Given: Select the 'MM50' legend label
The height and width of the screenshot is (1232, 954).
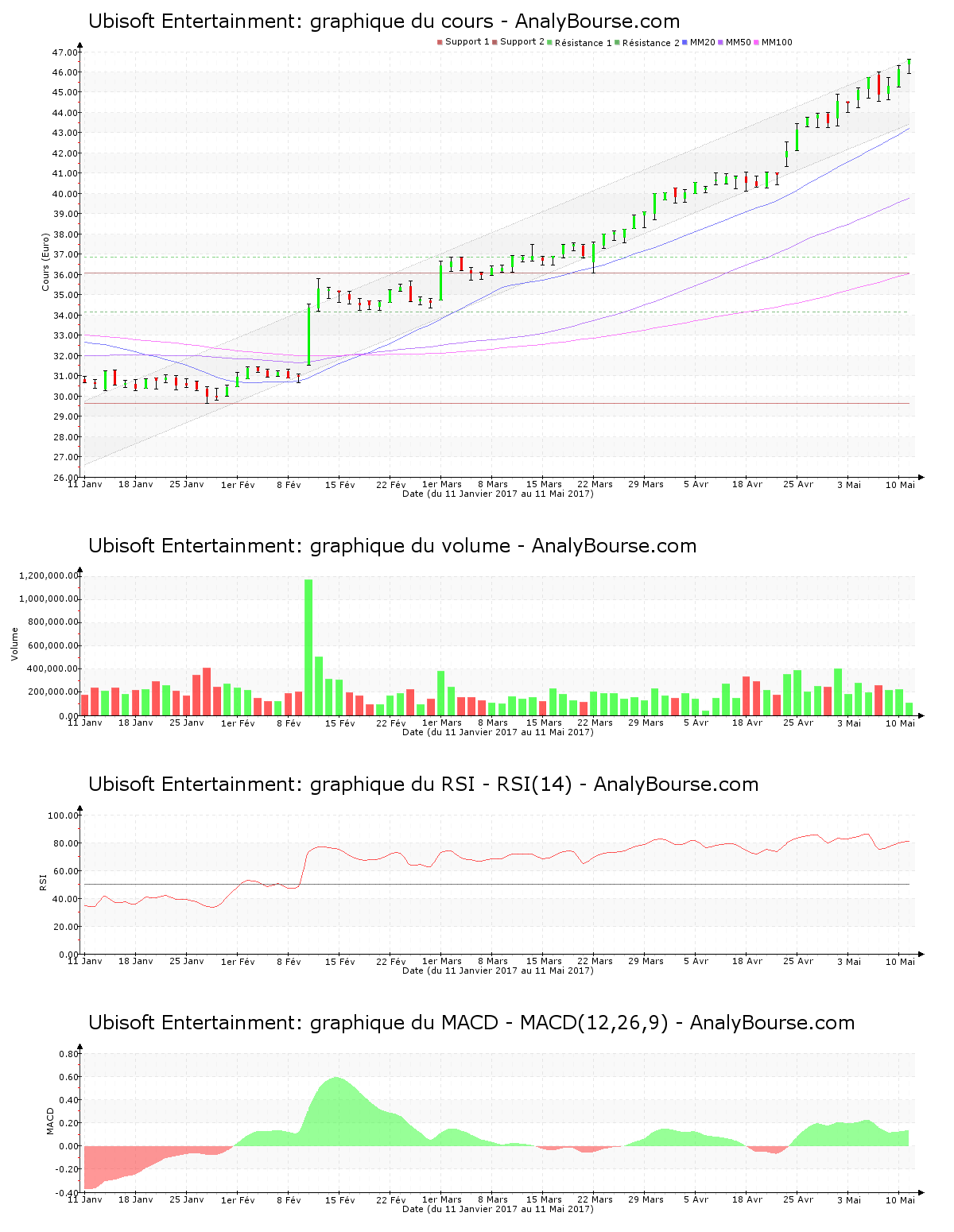Looking at the screenshot, I should click(x=739, y=42).
